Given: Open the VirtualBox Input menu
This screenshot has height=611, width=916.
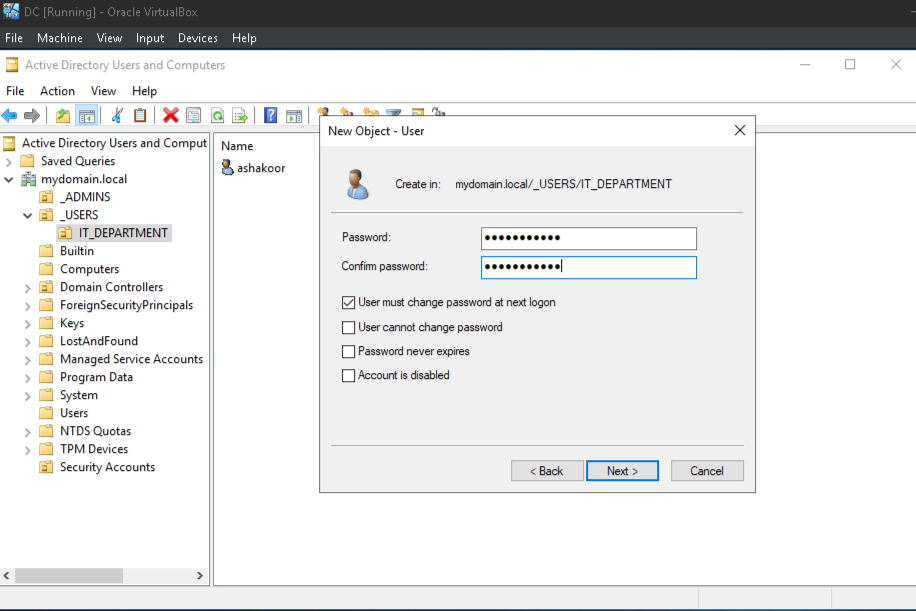Looking at the screenshot, I should coord(150,38).
